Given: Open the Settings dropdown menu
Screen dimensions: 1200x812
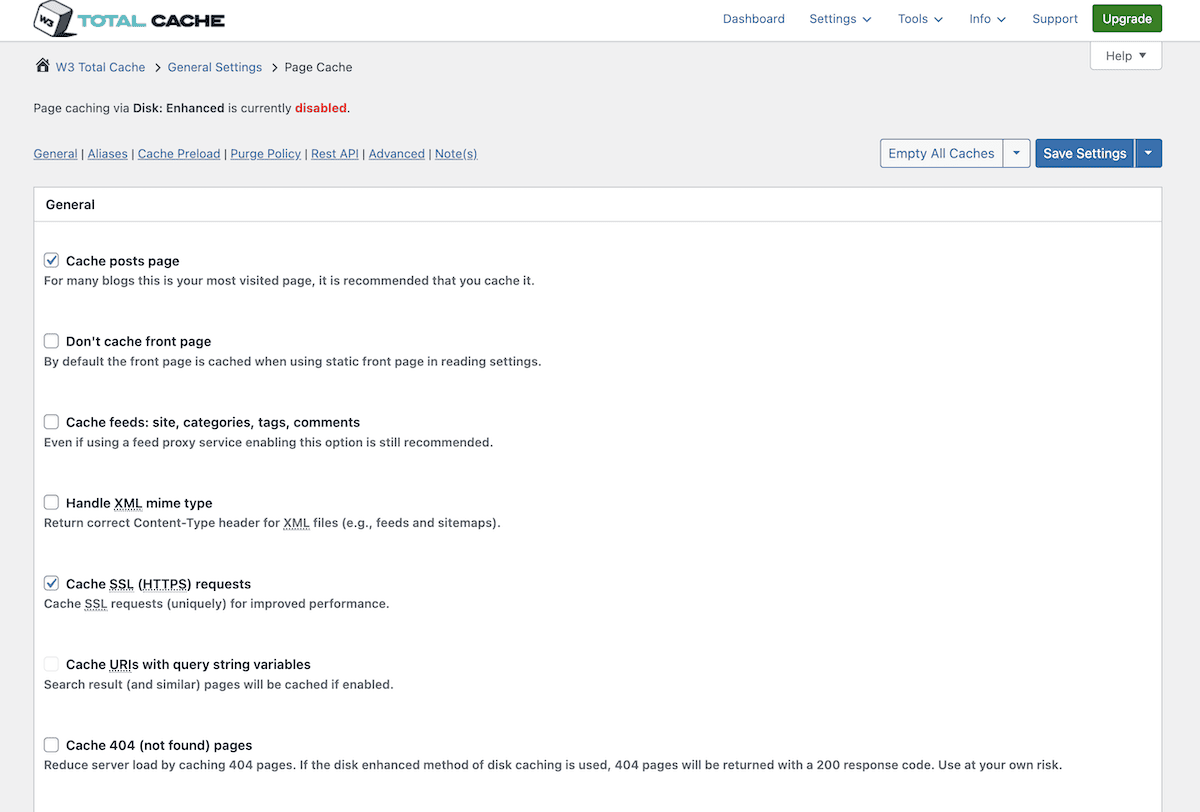Looking at the screenshot, I should [x=840, y=19].
